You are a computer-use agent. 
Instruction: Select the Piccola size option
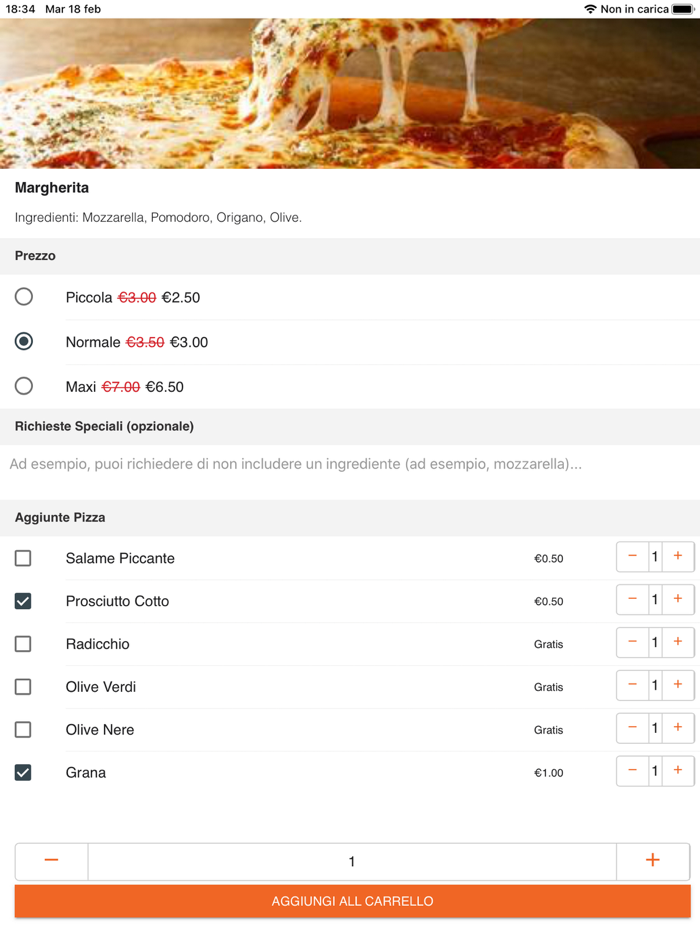[24, 297]
